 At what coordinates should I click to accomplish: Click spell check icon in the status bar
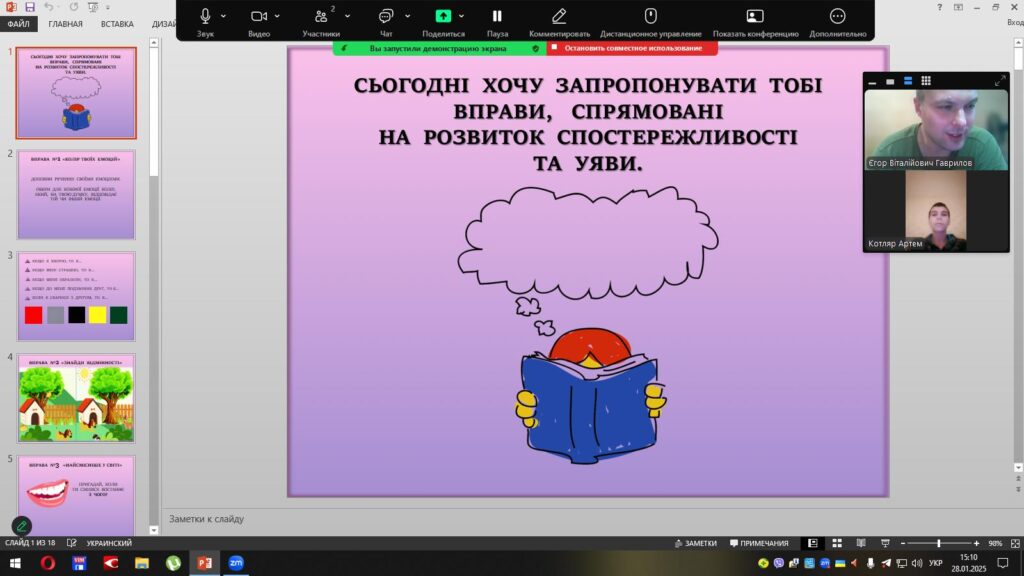point(72,543)
